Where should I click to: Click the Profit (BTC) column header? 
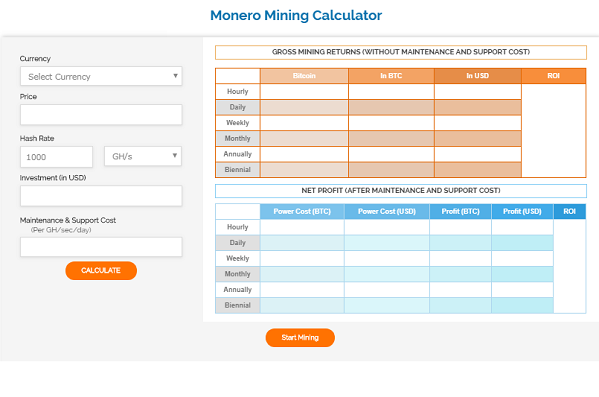pyautogui.click(x=461, y=211)
